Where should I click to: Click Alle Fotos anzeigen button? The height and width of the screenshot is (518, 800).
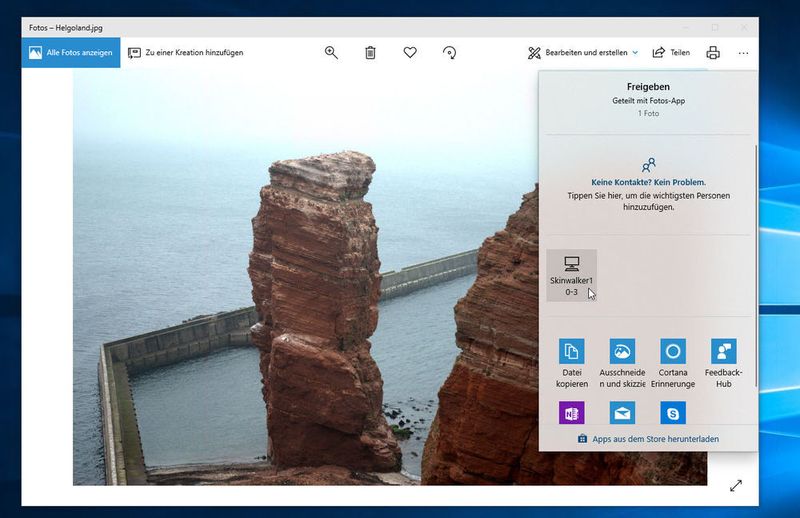click(x=71, y=53)
